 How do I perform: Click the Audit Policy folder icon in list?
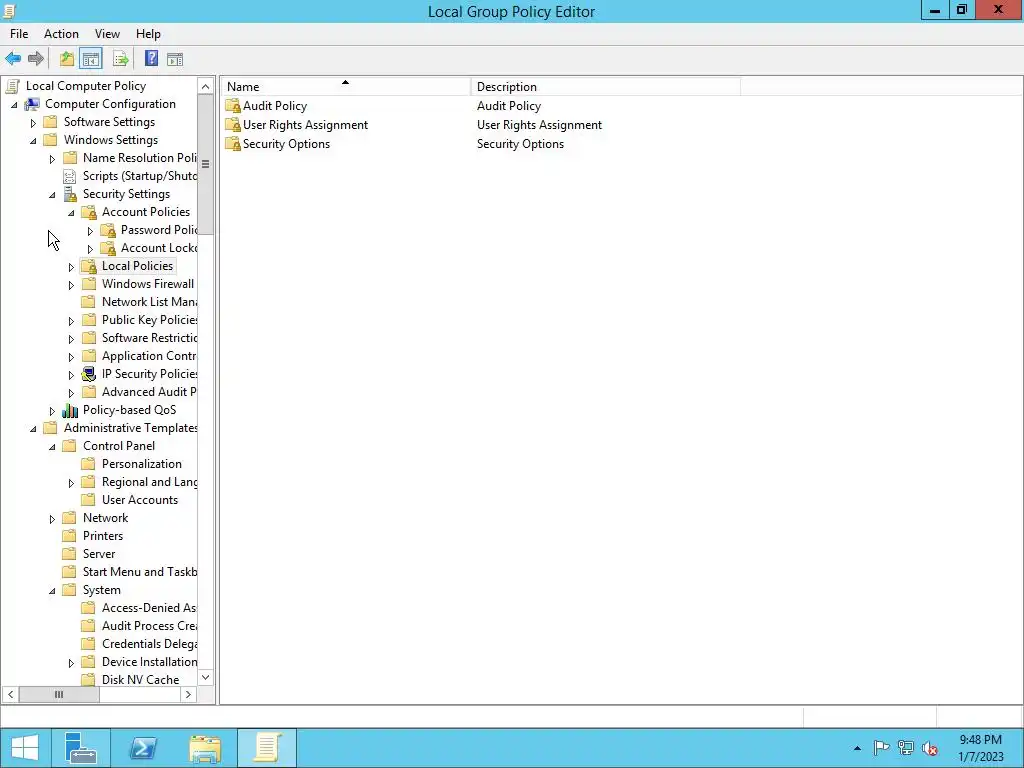click(x=232, y=106)
